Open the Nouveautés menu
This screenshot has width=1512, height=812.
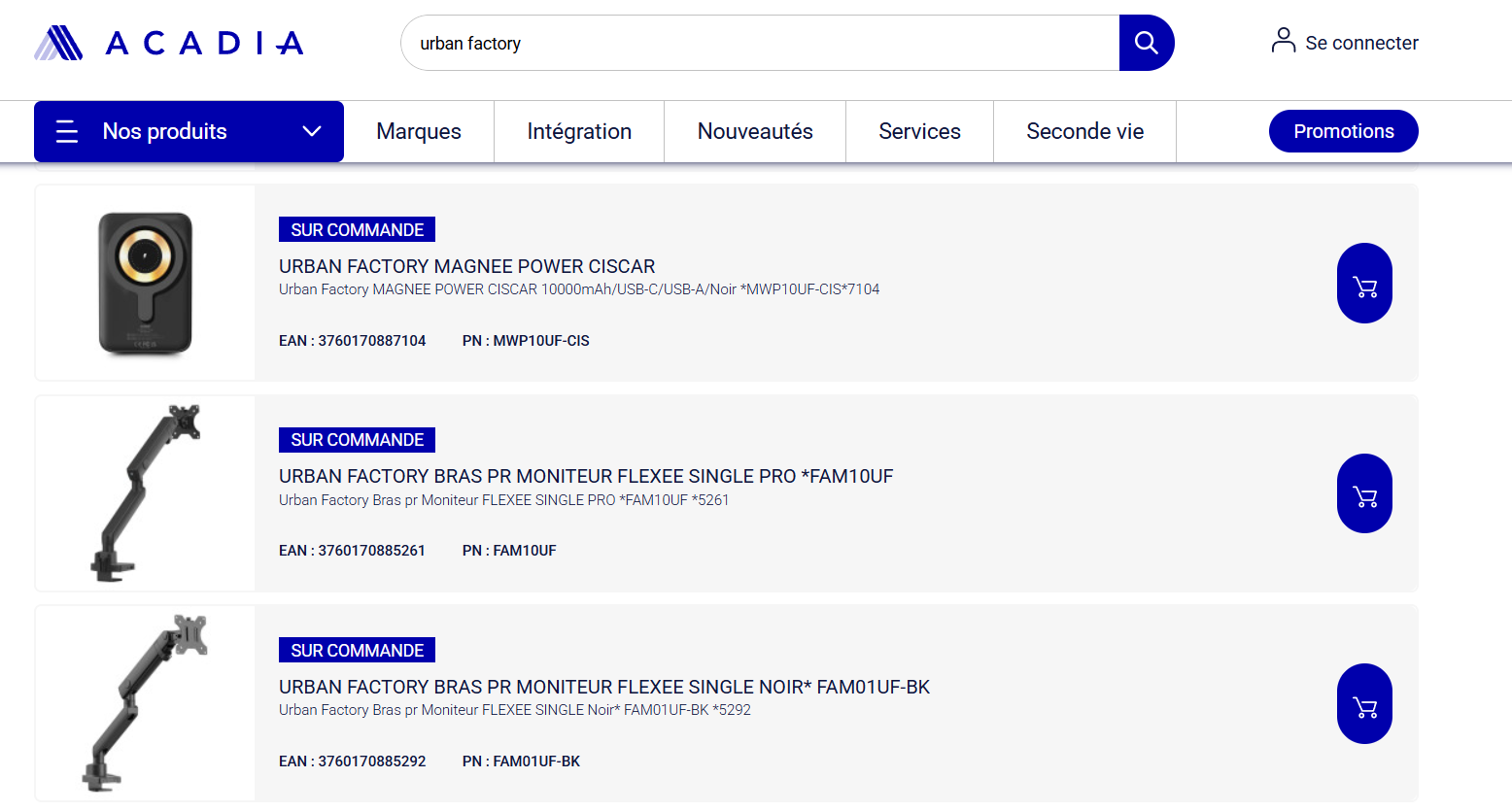(755, 131)
